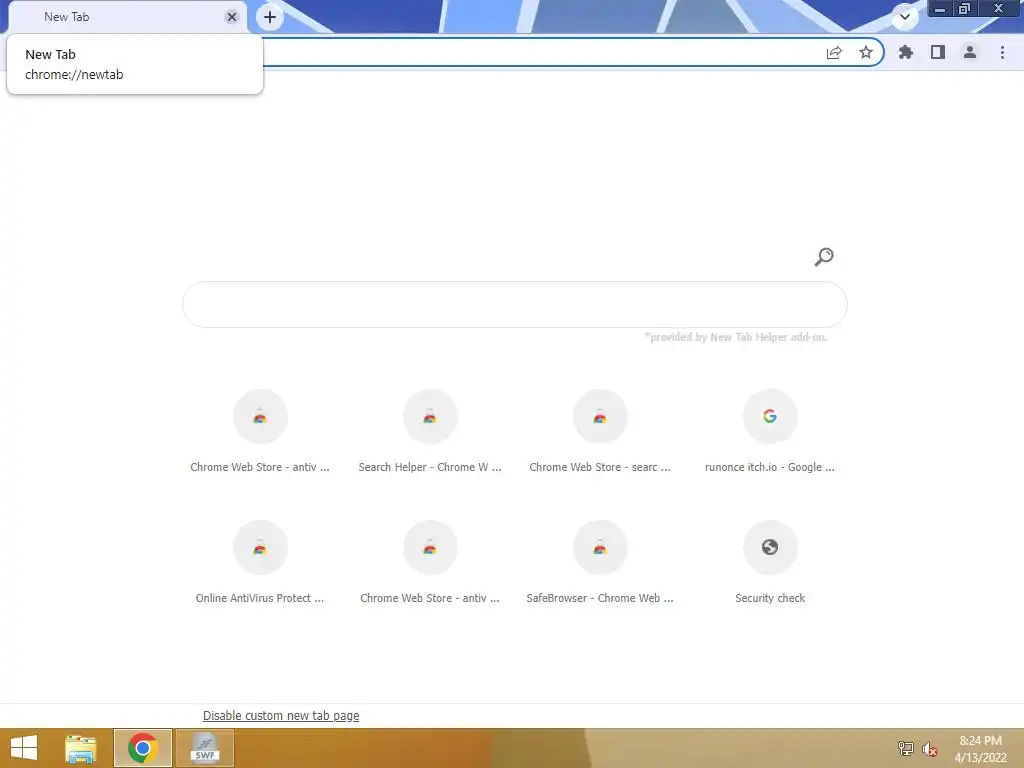Open File Explorer from the taskbar
Viewport: 1024px width, 768px height.
coord(81,748)
